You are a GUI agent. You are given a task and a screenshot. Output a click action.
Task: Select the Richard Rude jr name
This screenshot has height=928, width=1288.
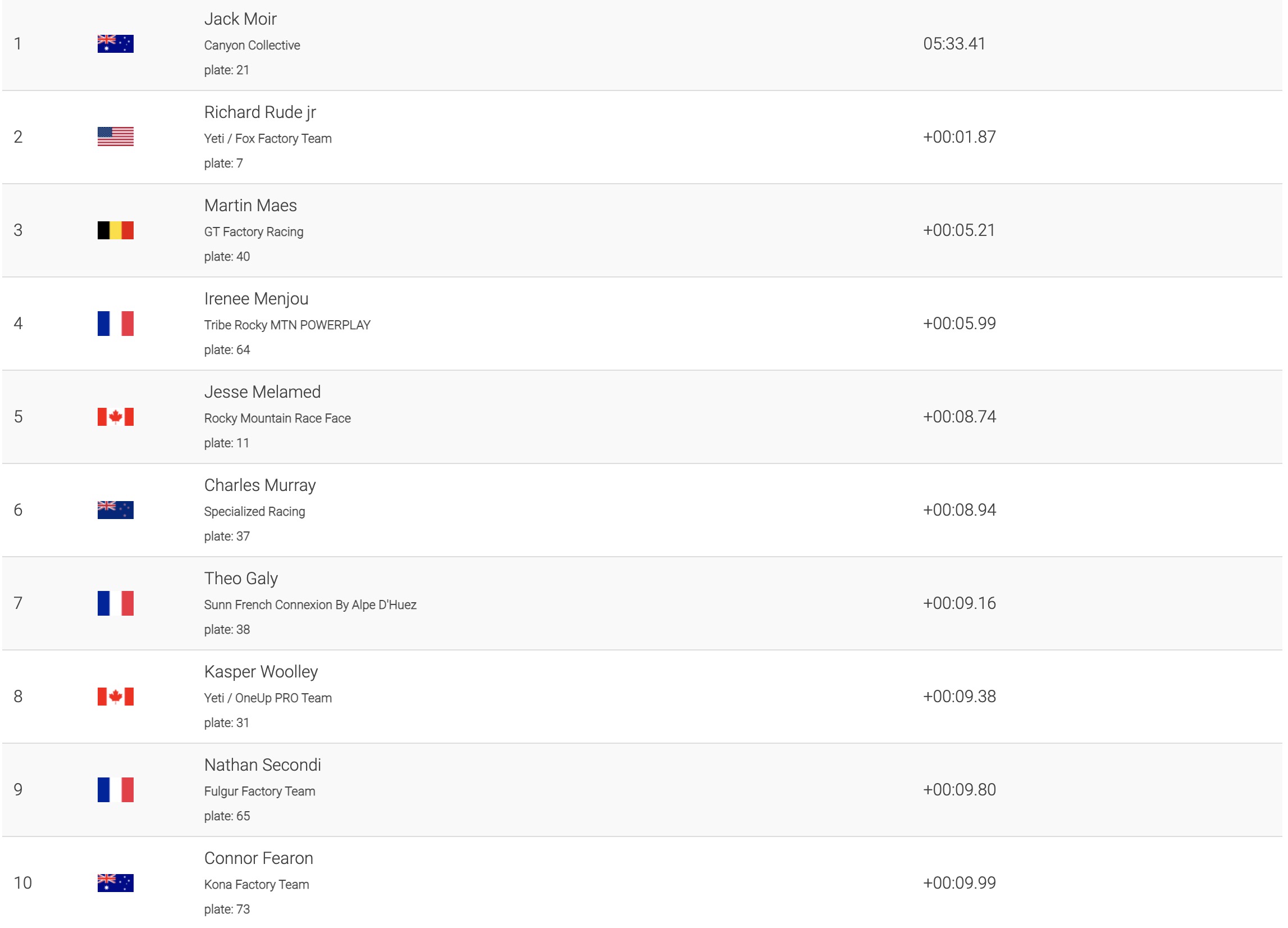tap(259, 112)
